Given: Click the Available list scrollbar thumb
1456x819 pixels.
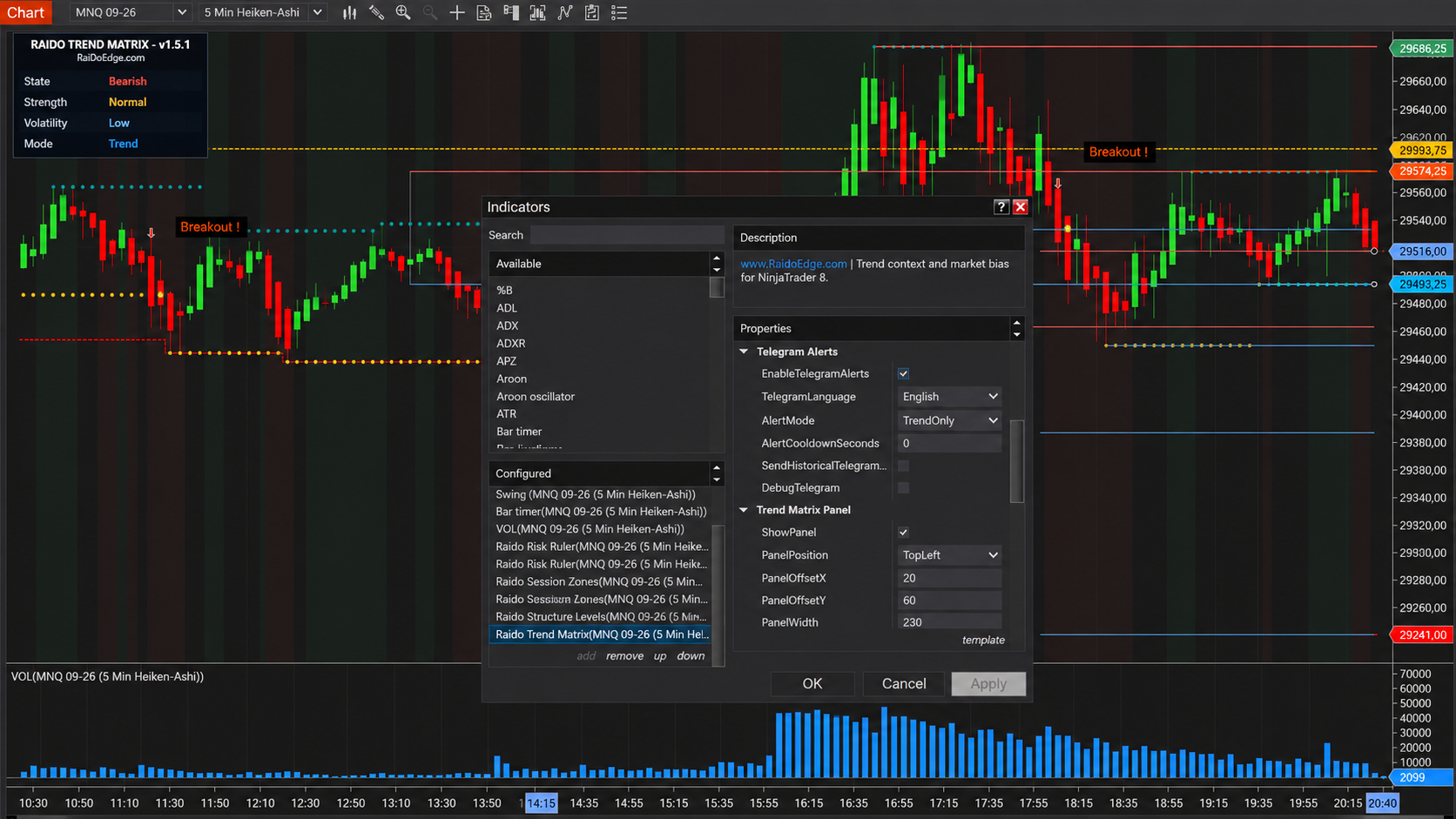Looking at the screenshot, I should (717, 287).
